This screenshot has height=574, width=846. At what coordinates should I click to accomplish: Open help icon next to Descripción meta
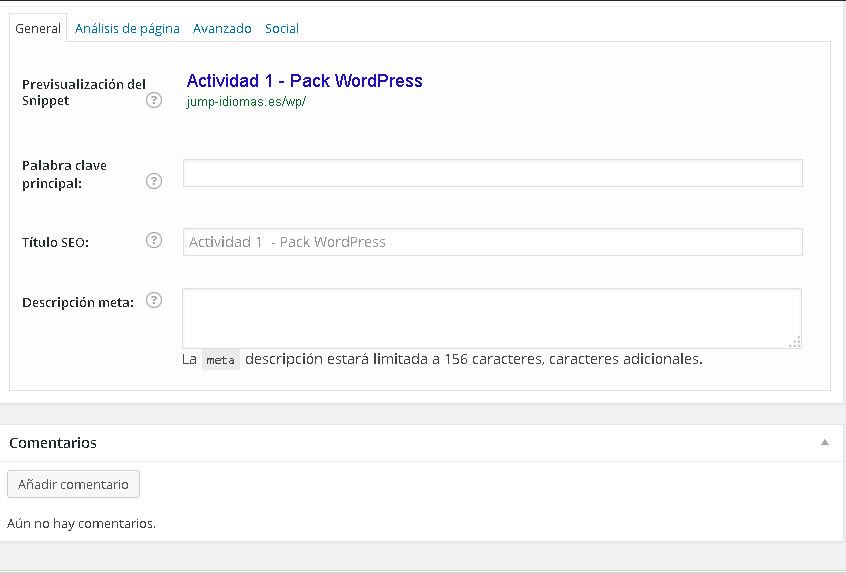[154, 300]
